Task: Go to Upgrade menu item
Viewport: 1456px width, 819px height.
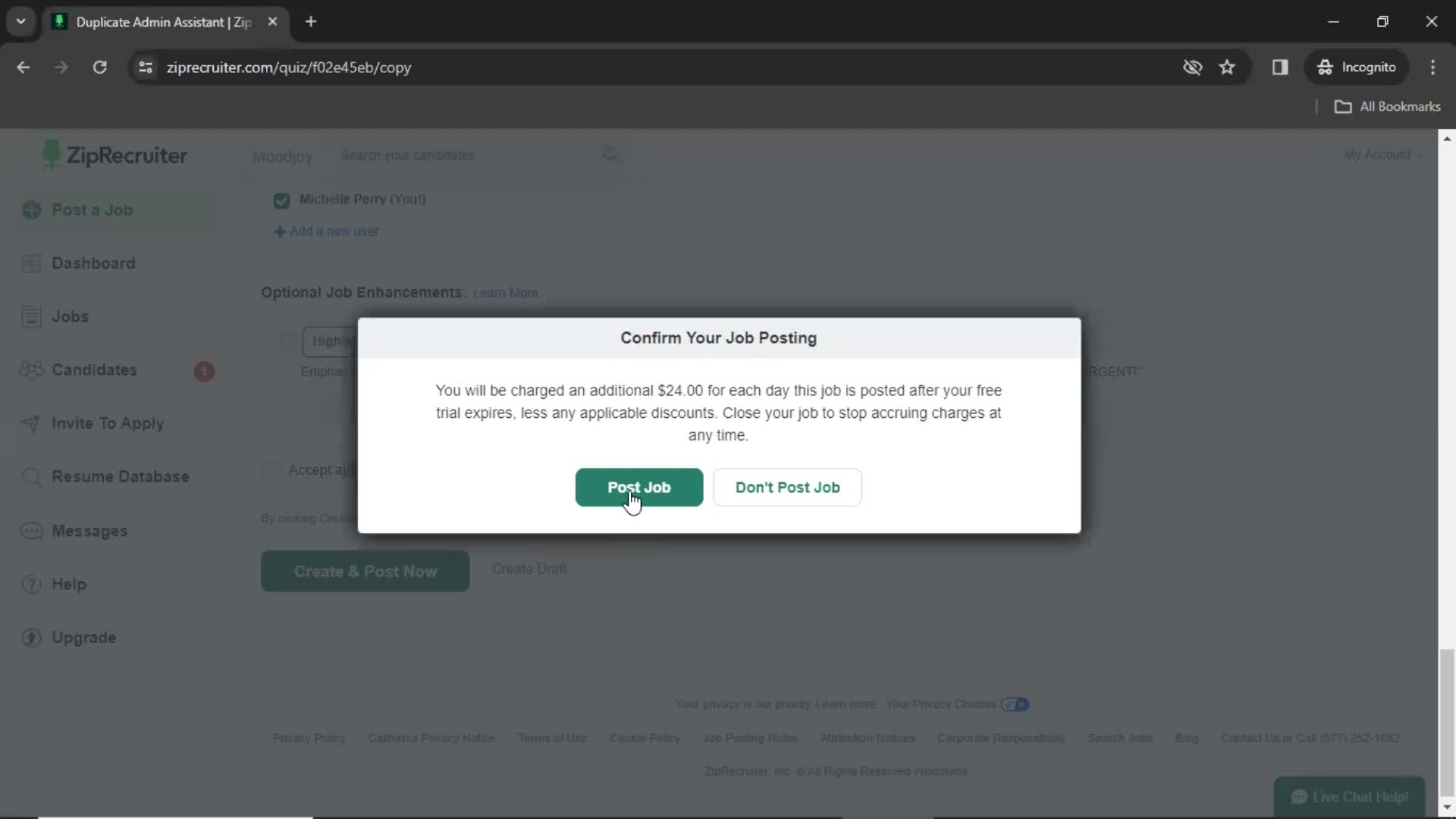Action: (x=83, y=638)
